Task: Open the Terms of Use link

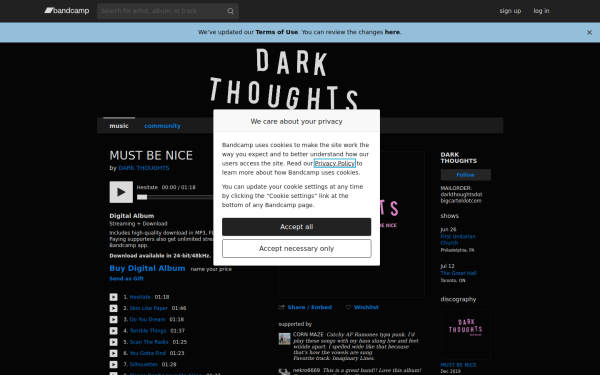Action: tap(277, 32)
